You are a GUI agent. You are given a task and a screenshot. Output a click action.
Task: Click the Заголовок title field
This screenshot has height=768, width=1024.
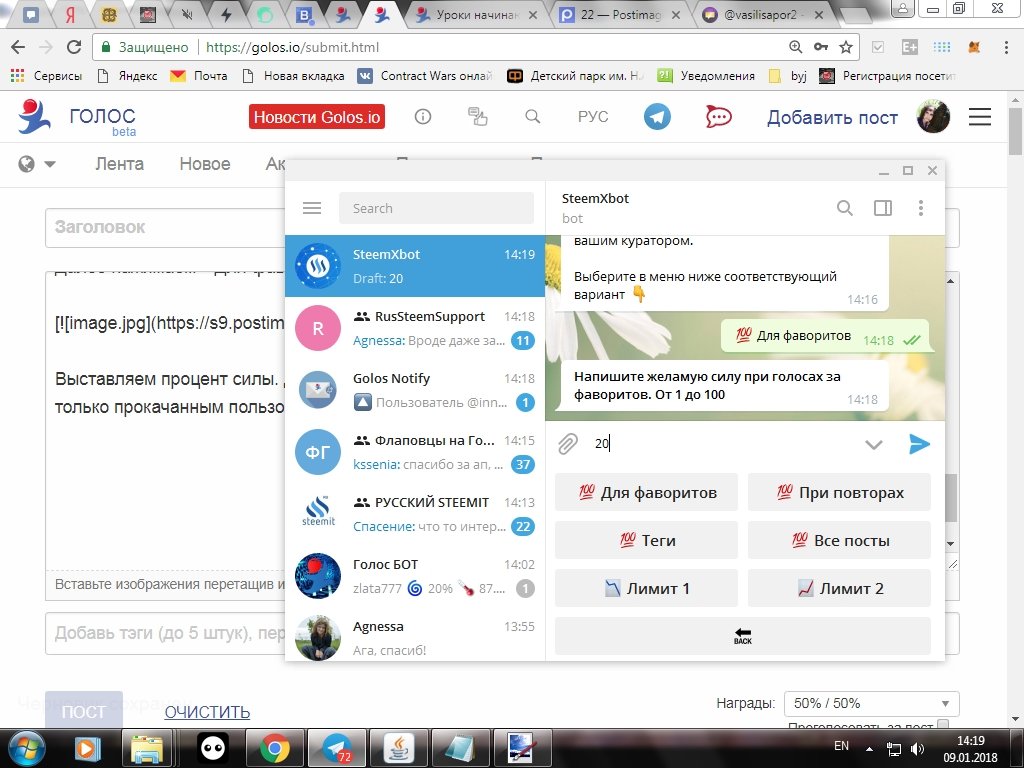coord(165,227)
